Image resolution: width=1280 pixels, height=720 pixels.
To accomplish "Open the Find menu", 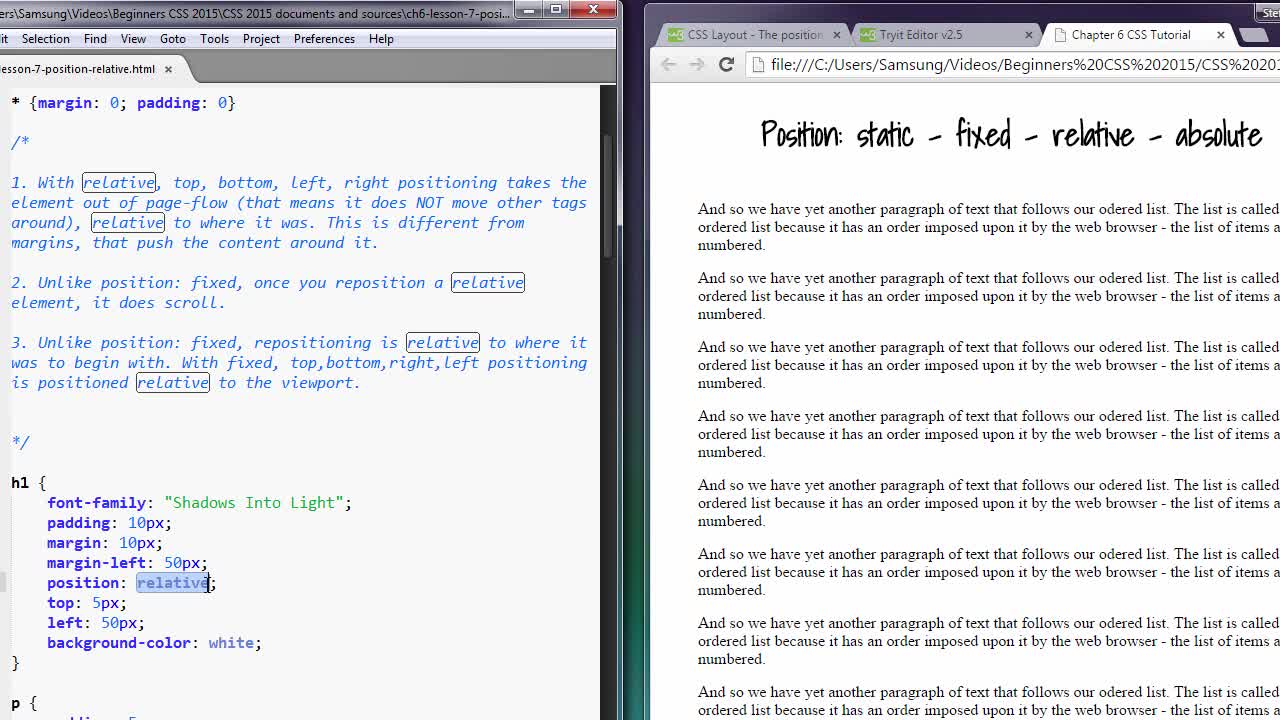I will [x=95, y=39].
